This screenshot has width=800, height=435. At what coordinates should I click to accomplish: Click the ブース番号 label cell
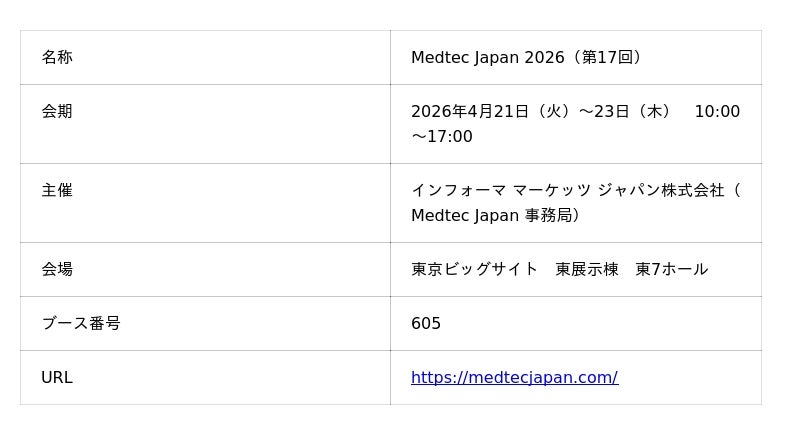coord(80,324)
